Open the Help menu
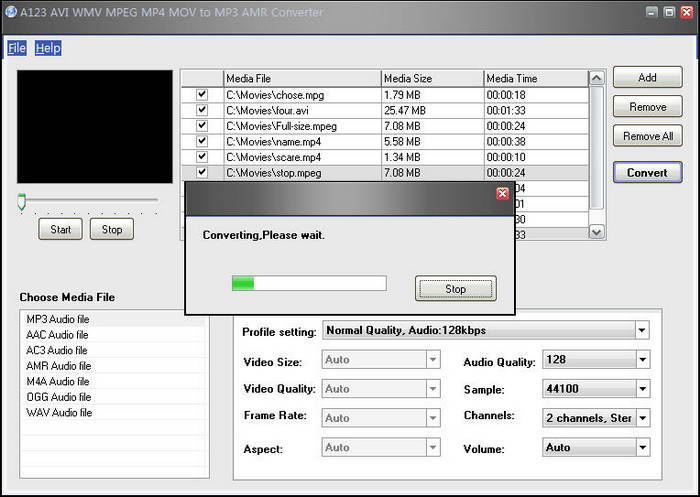 pos(48,48)
